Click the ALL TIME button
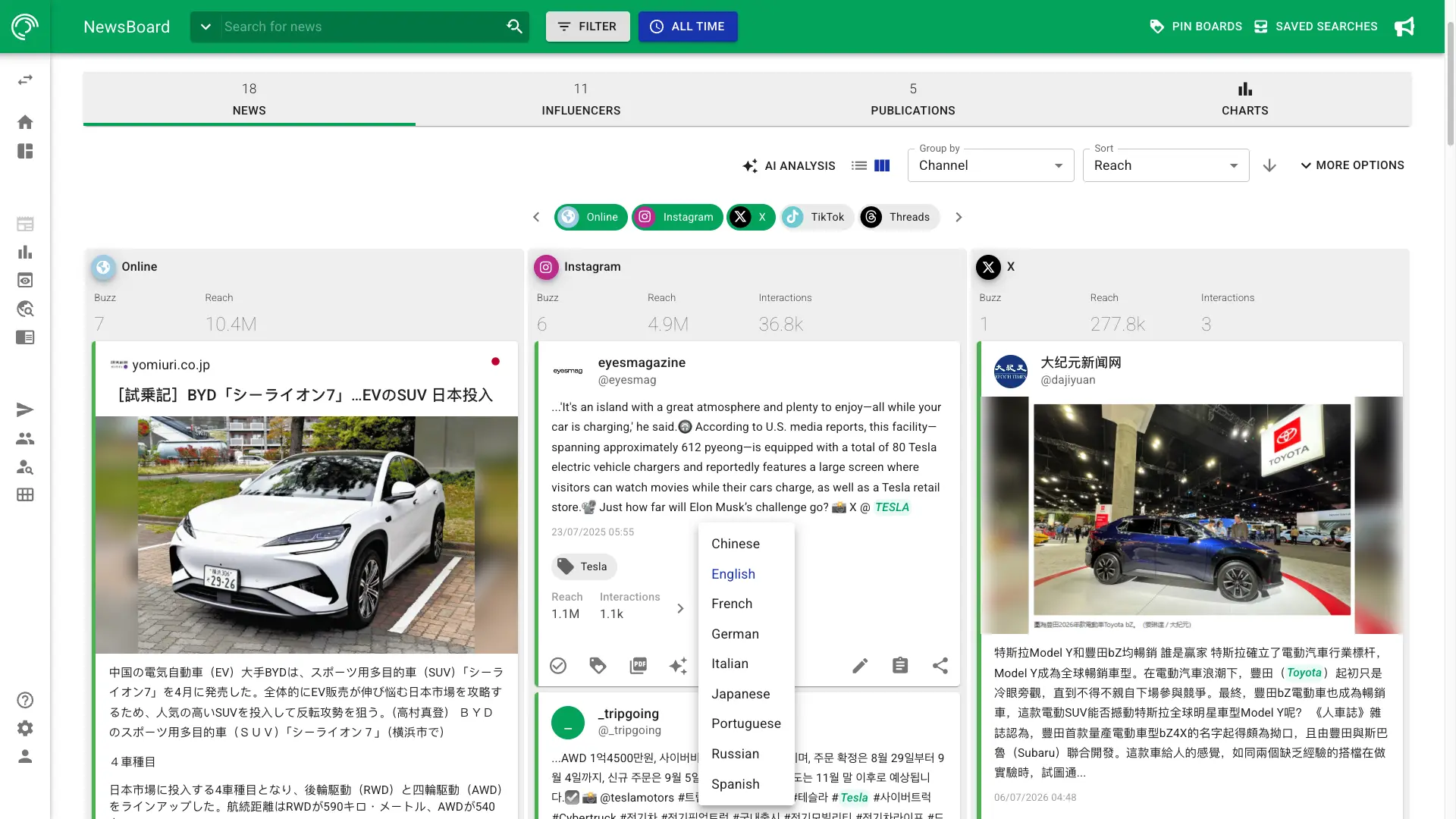The image size is (1456, 819). click(688, 27)
